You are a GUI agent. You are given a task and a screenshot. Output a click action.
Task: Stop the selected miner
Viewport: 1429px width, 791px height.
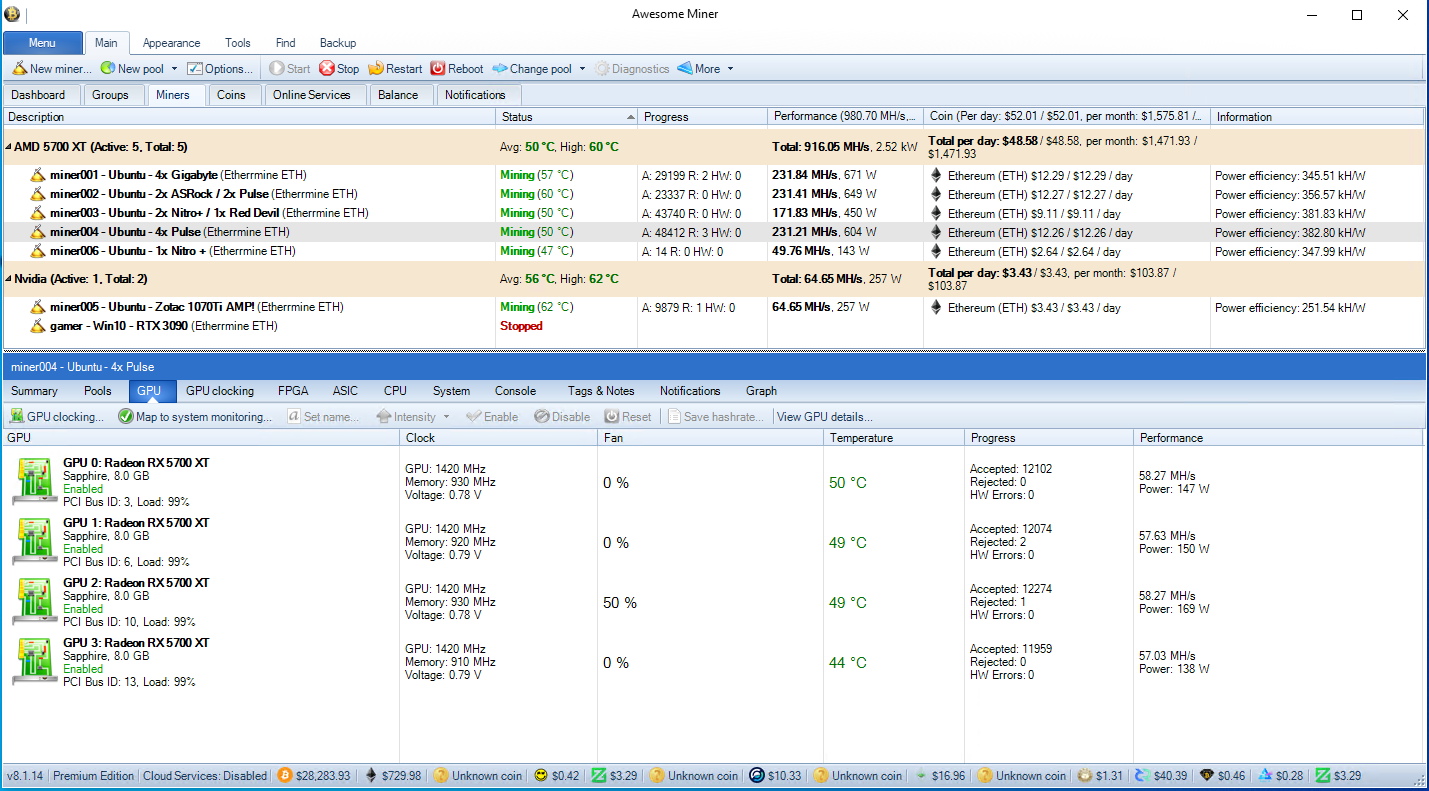point(339,69)
